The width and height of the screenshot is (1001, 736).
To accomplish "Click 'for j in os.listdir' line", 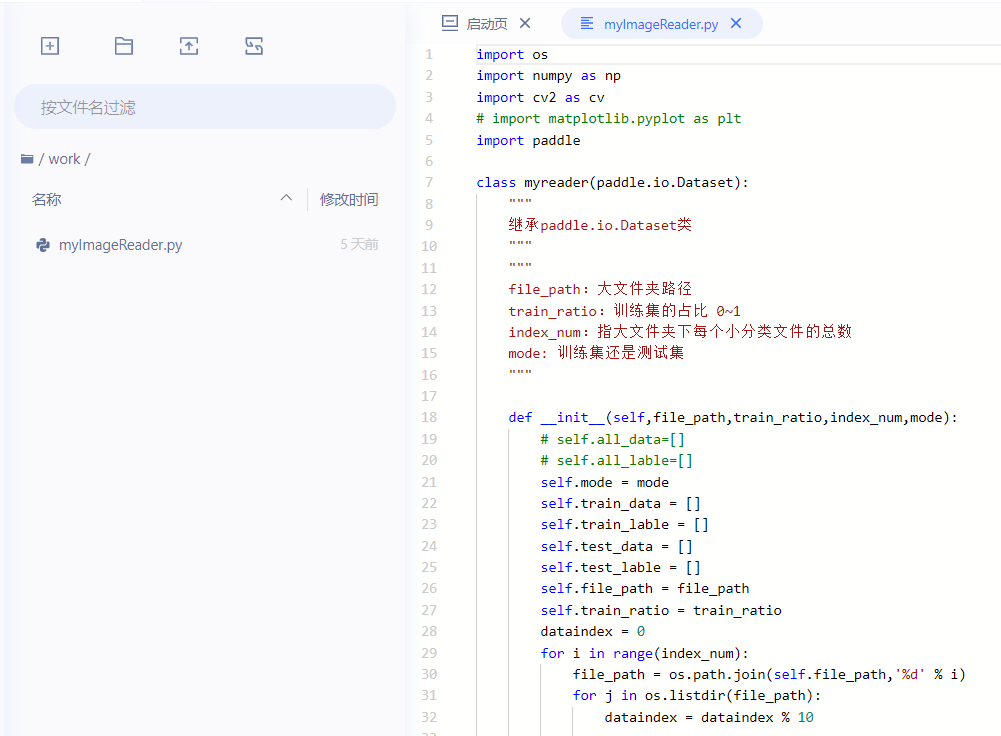I will (x=696, y=696).
